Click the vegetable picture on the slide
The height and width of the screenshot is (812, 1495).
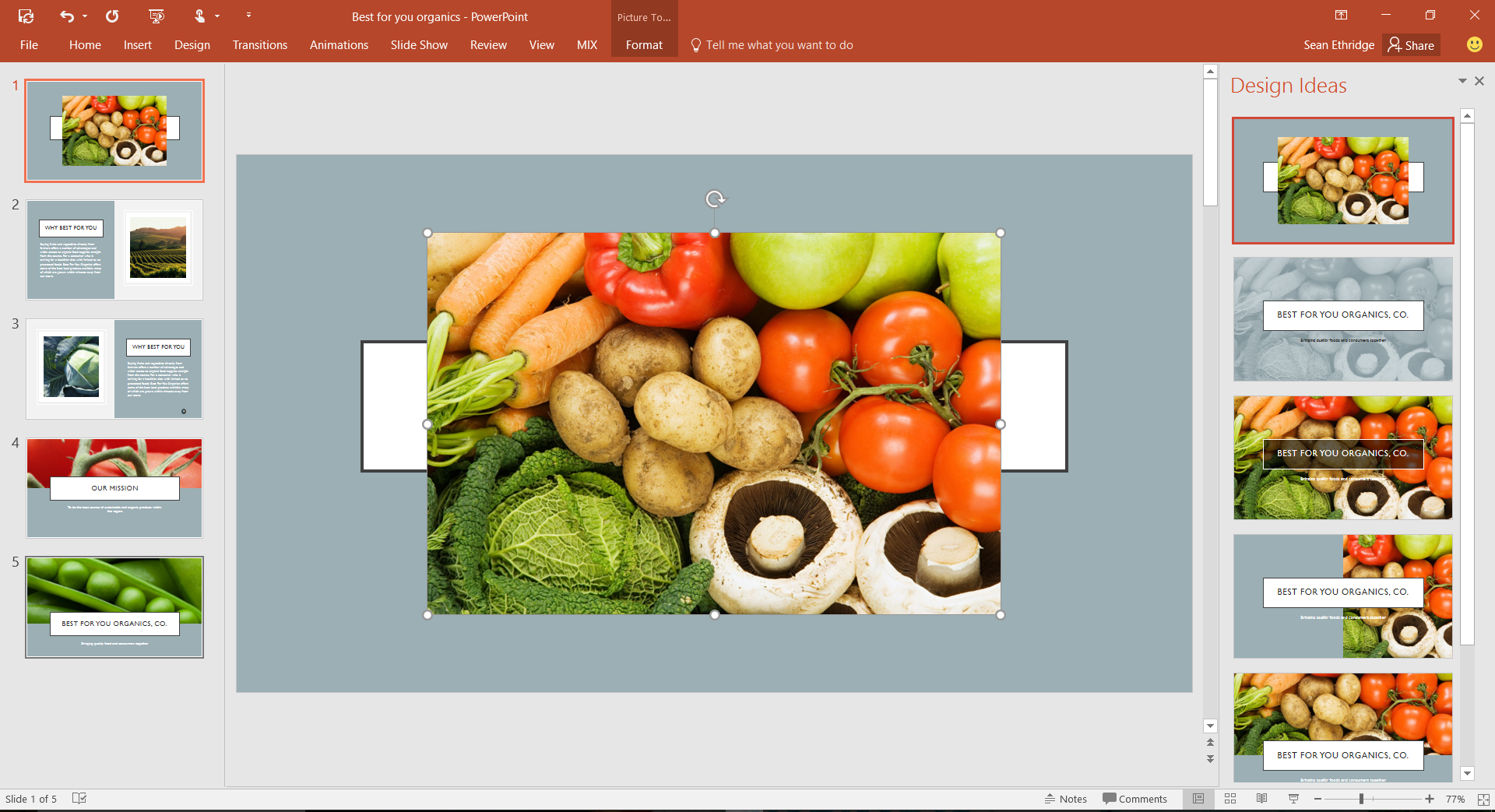(714, 424)
